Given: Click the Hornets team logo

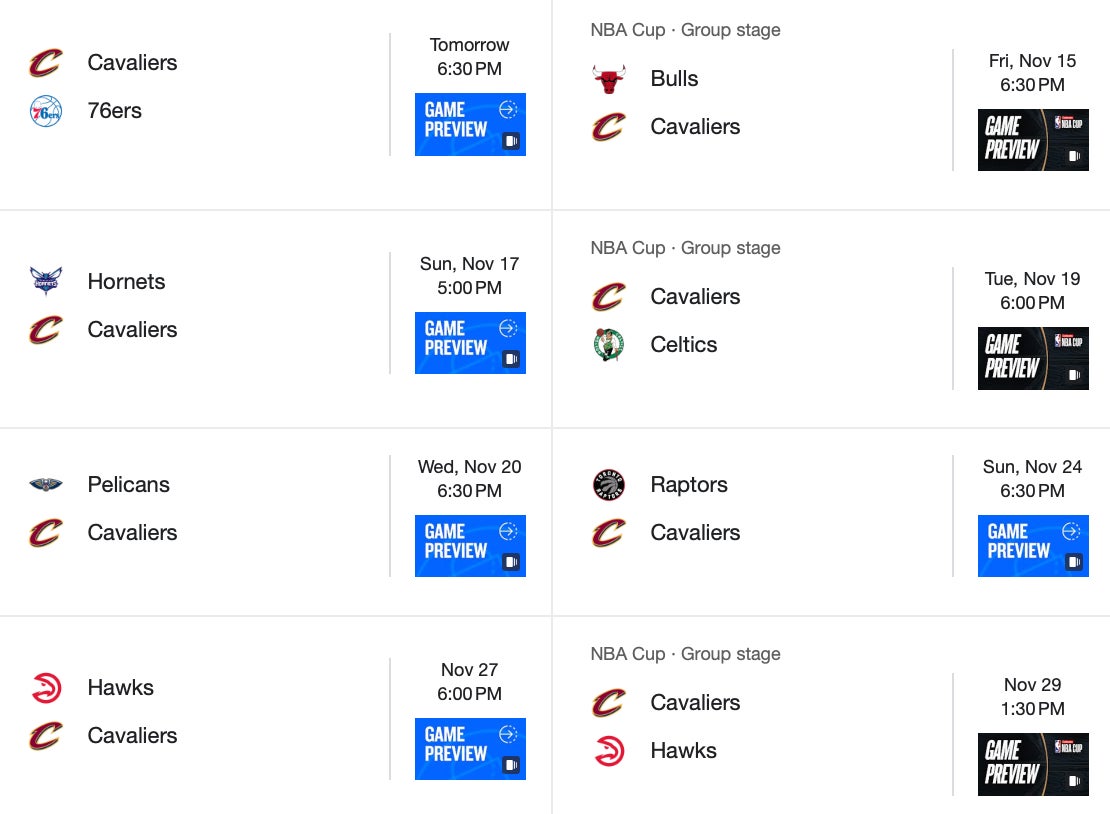Looking at the screenshot, I should 46,282.
